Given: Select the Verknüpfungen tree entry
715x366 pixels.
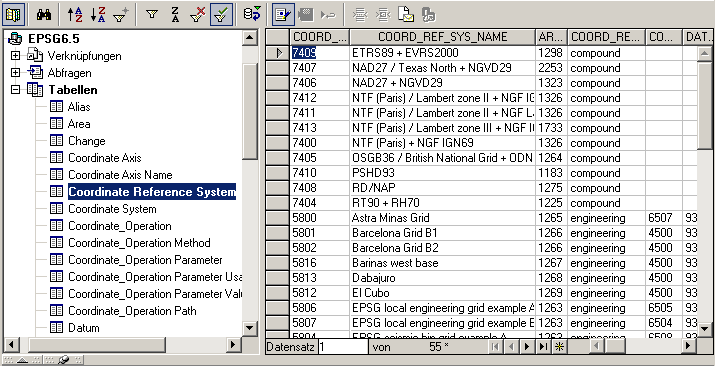Looking at the screenshot, I should 84,56.
